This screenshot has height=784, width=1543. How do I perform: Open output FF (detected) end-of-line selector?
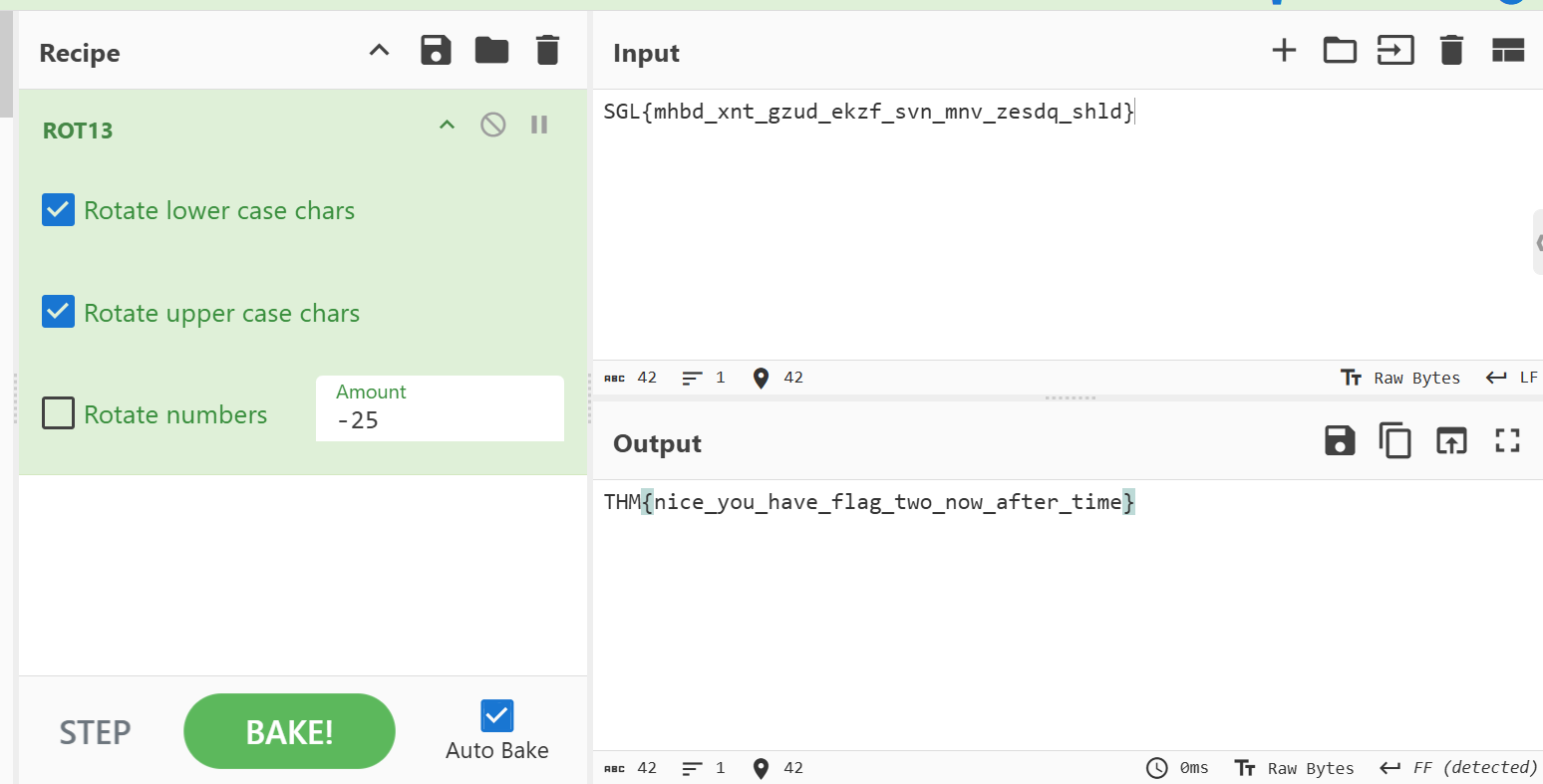(1458, 768)
